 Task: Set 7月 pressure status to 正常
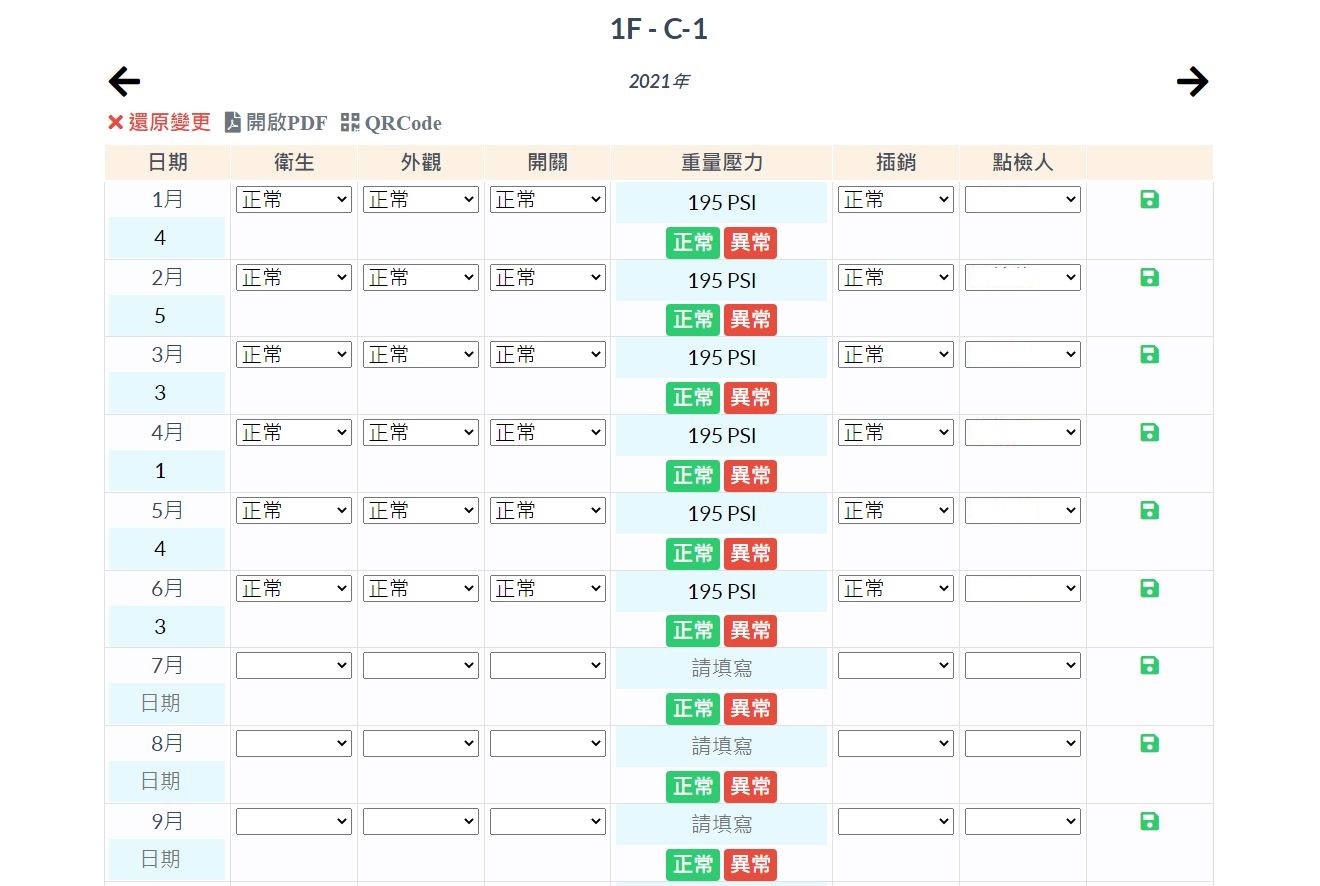692,709
